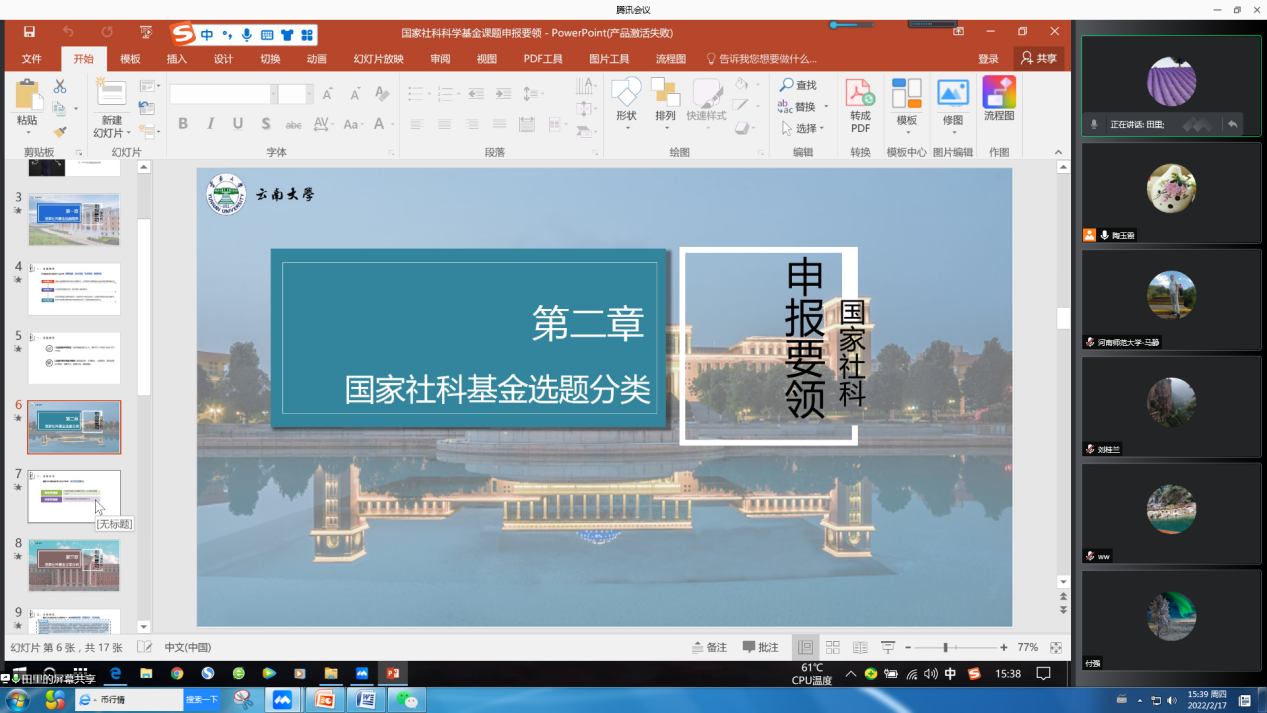The image size is (1267, 713).
Task: Click the Cut scissors icon
Action: [x=60, y=87]
